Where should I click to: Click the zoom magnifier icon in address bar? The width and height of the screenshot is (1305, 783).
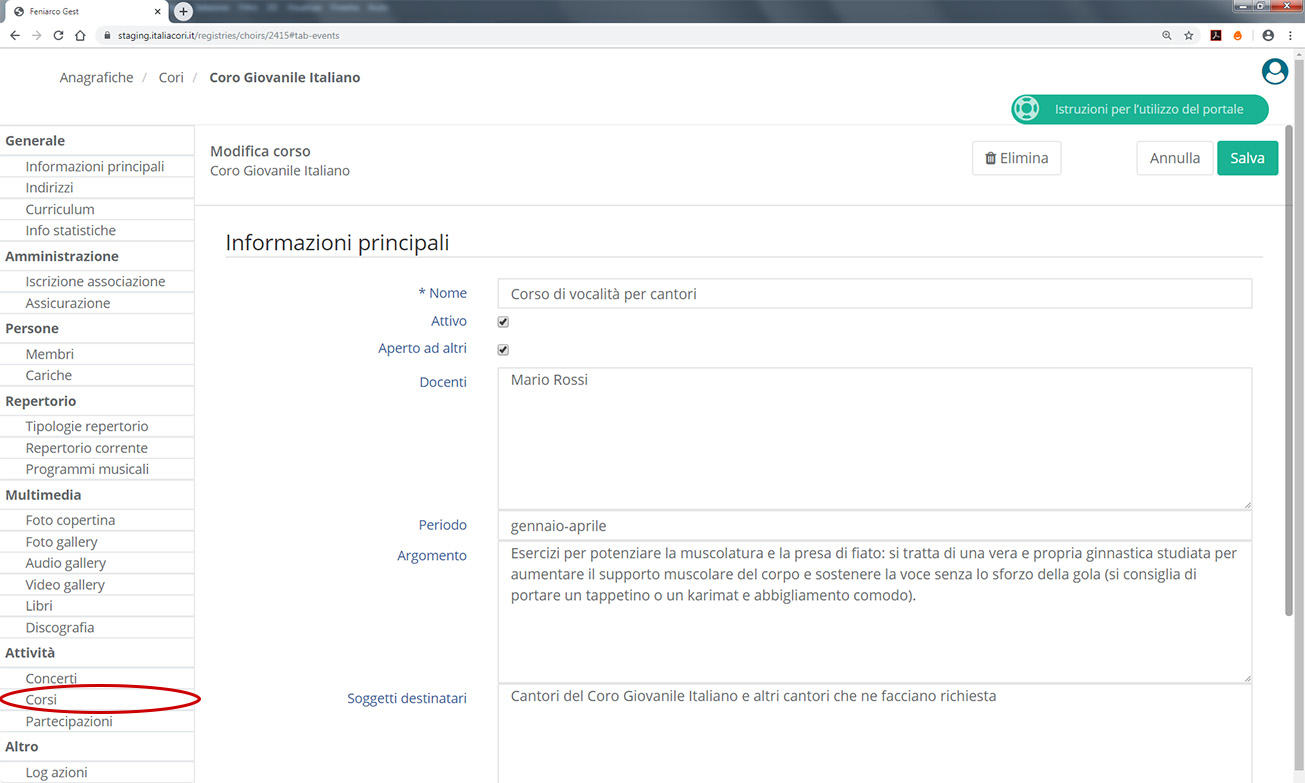(1166, 35)
